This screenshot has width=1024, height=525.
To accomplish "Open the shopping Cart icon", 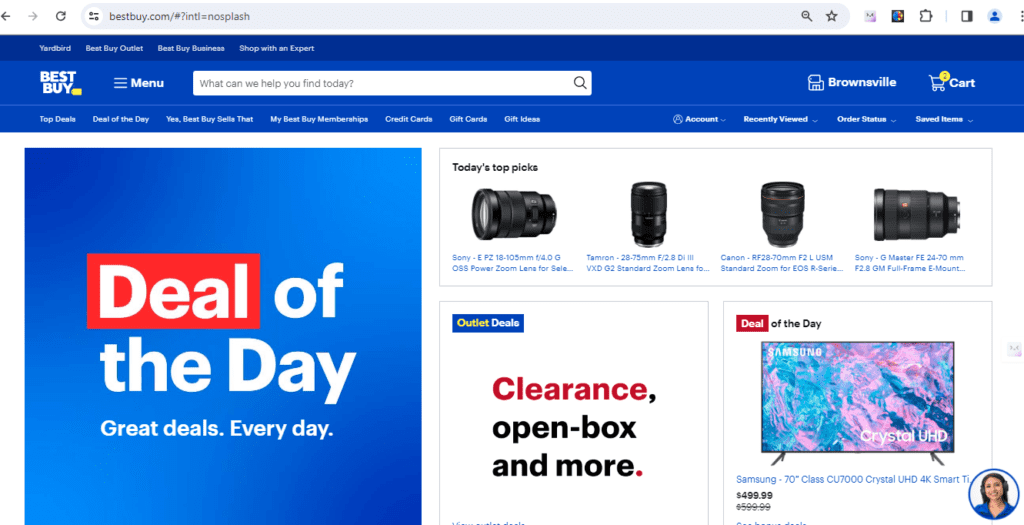I will coord(938,82).
